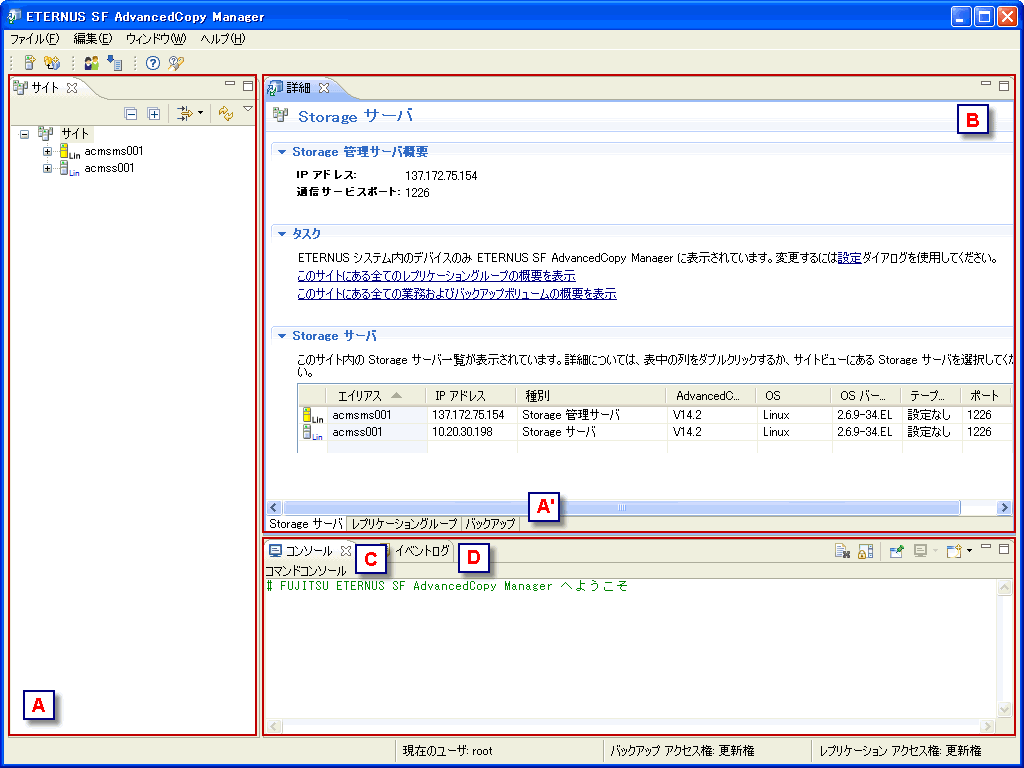Screen dimensions: 1024x768
Task: Sort table by 種別 column header
Action: [591, 396]
